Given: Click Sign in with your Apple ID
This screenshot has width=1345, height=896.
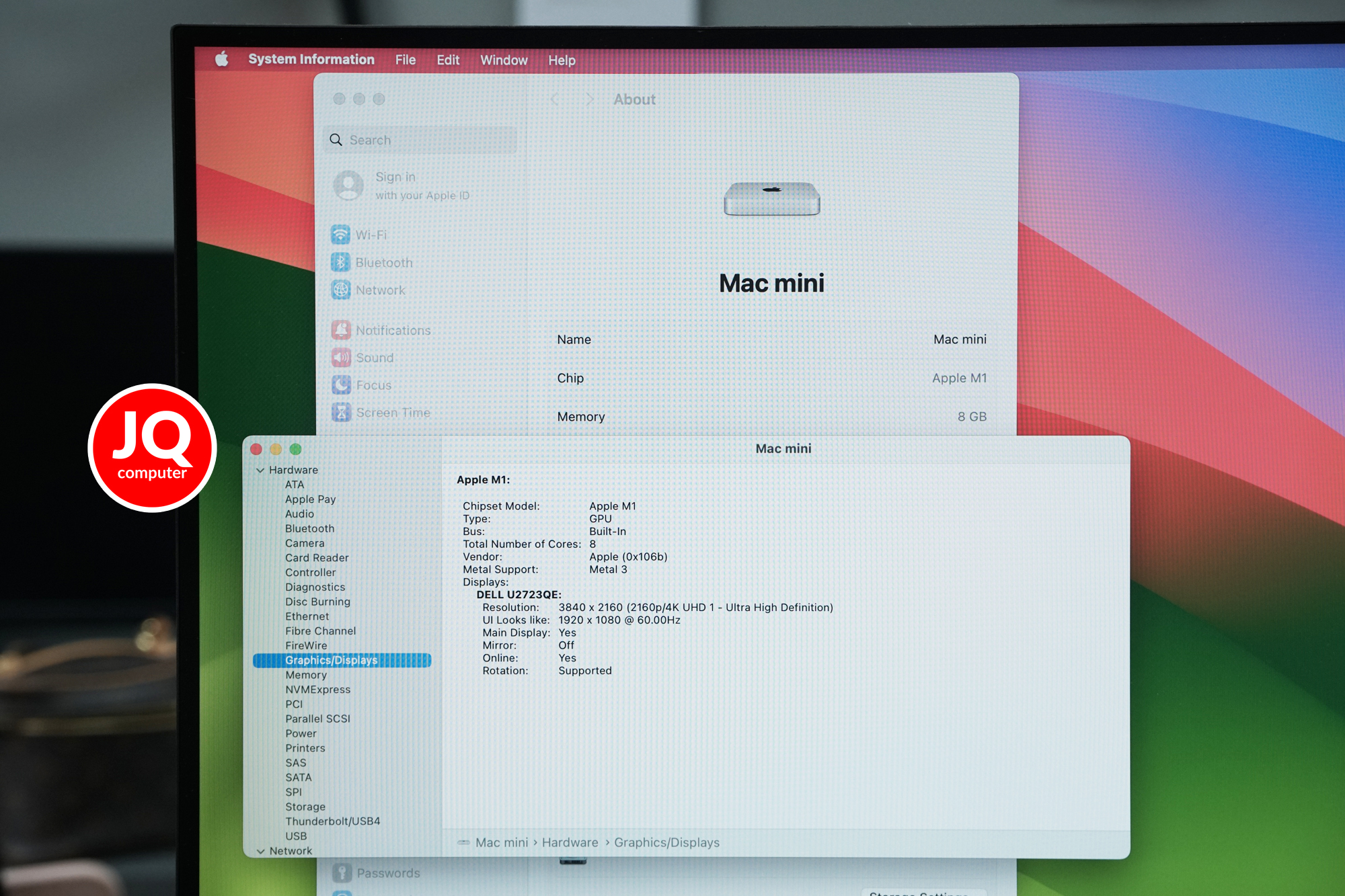Looking at the screenshot, I should 422,186.
